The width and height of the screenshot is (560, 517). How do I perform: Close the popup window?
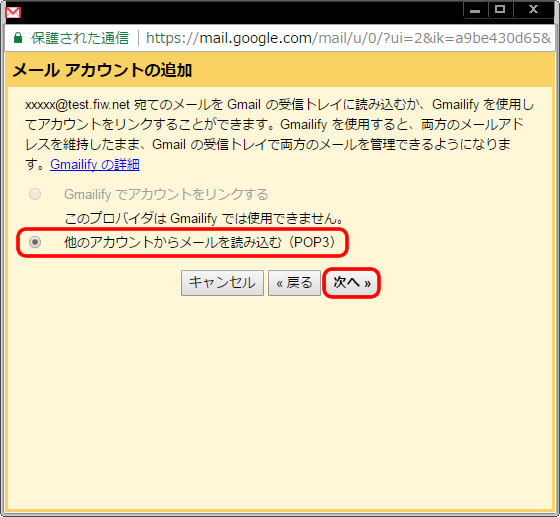tap(534, 10)
